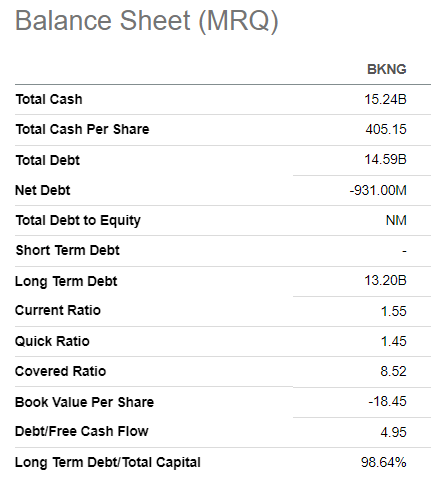Screen dimensions: 431x477
Task: Click the Long Term Debt/Total Capital label
Action: pos(108,462)
